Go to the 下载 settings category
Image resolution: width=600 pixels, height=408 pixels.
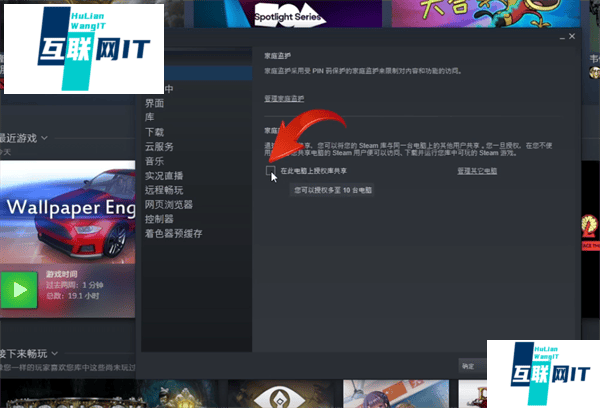tap(154, 132)
